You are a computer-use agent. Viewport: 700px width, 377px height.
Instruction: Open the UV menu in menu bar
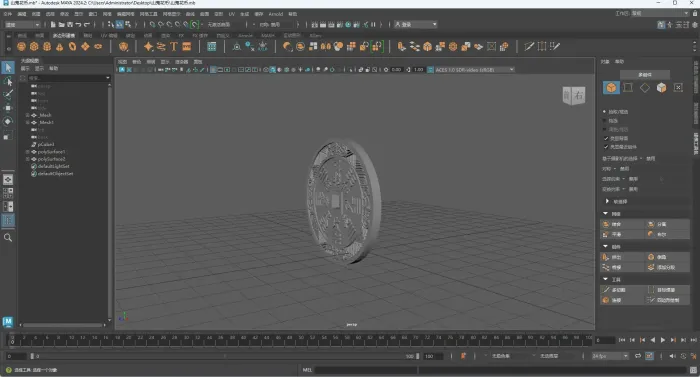coord(232,14)
